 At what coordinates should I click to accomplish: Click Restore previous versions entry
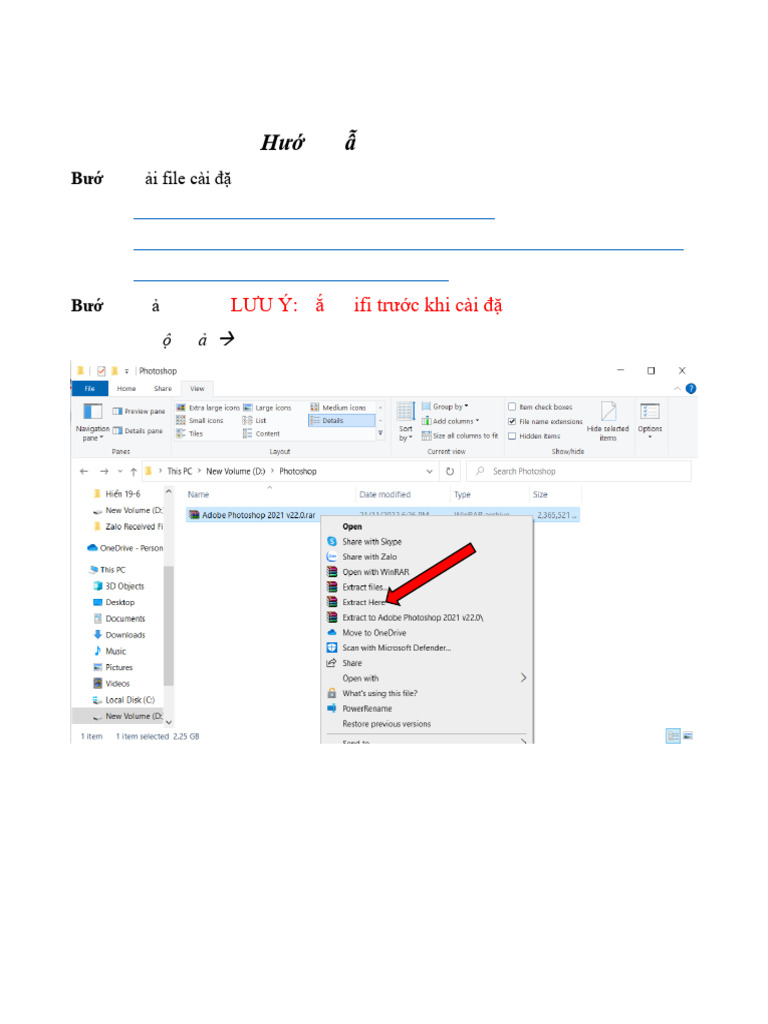point(387,724)
